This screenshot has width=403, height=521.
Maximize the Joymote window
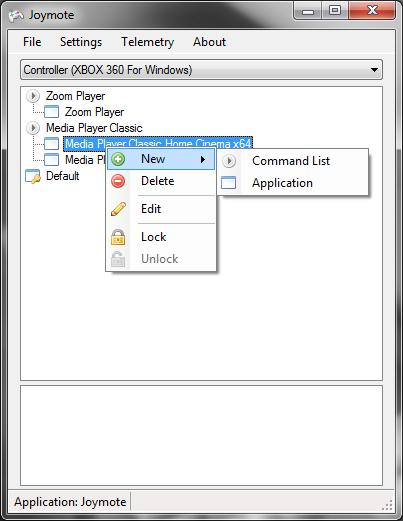pyautogui.click(x=335, y=11)
